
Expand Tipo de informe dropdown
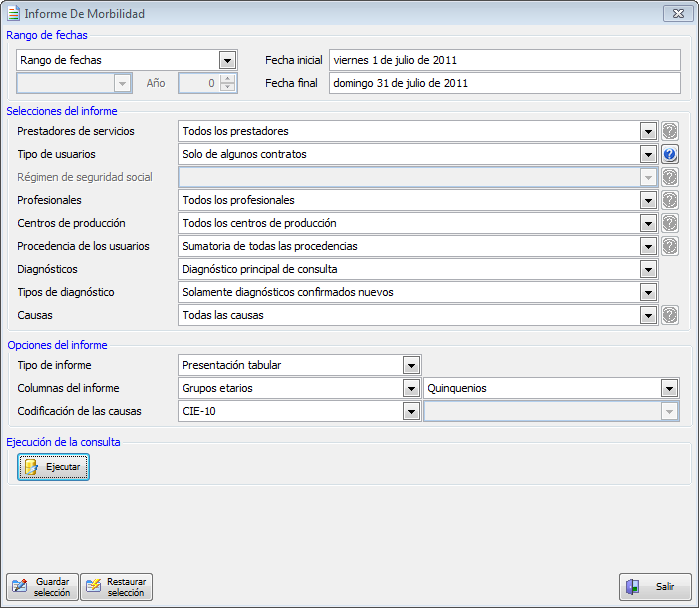pyautogui.click(x=411, y=366)
